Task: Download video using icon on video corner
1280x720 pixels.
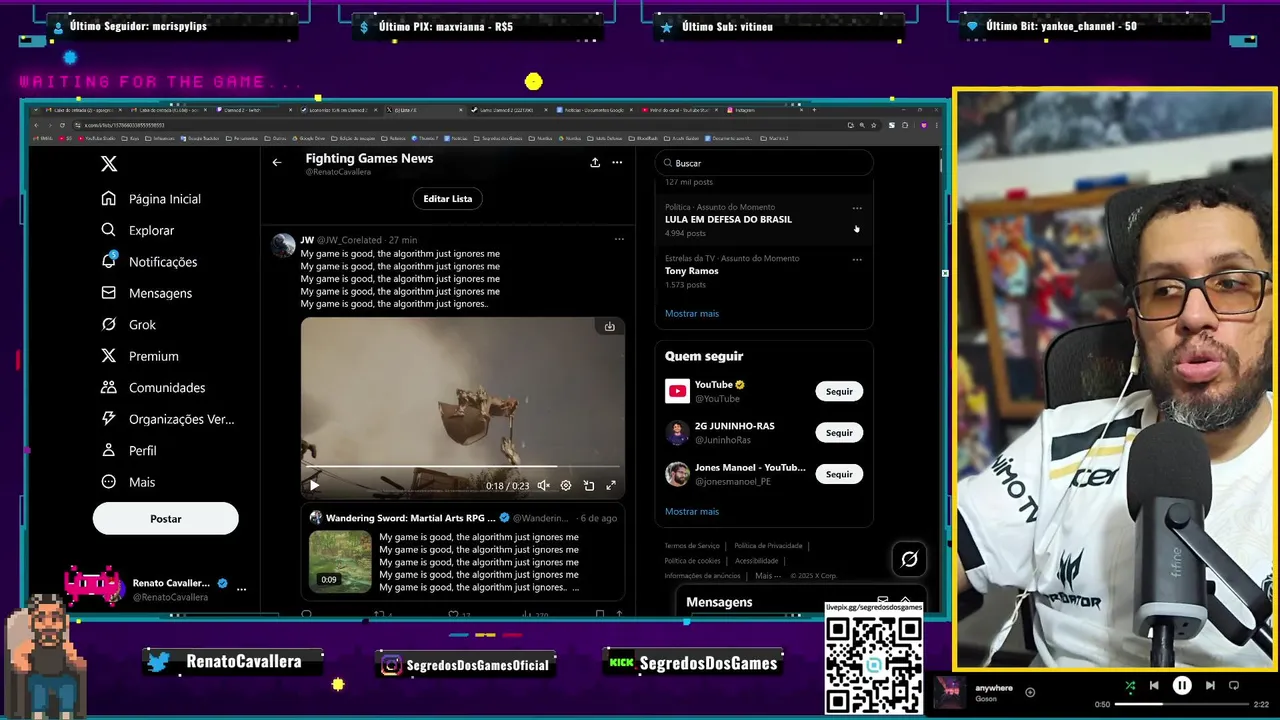Action: (609, 326)
